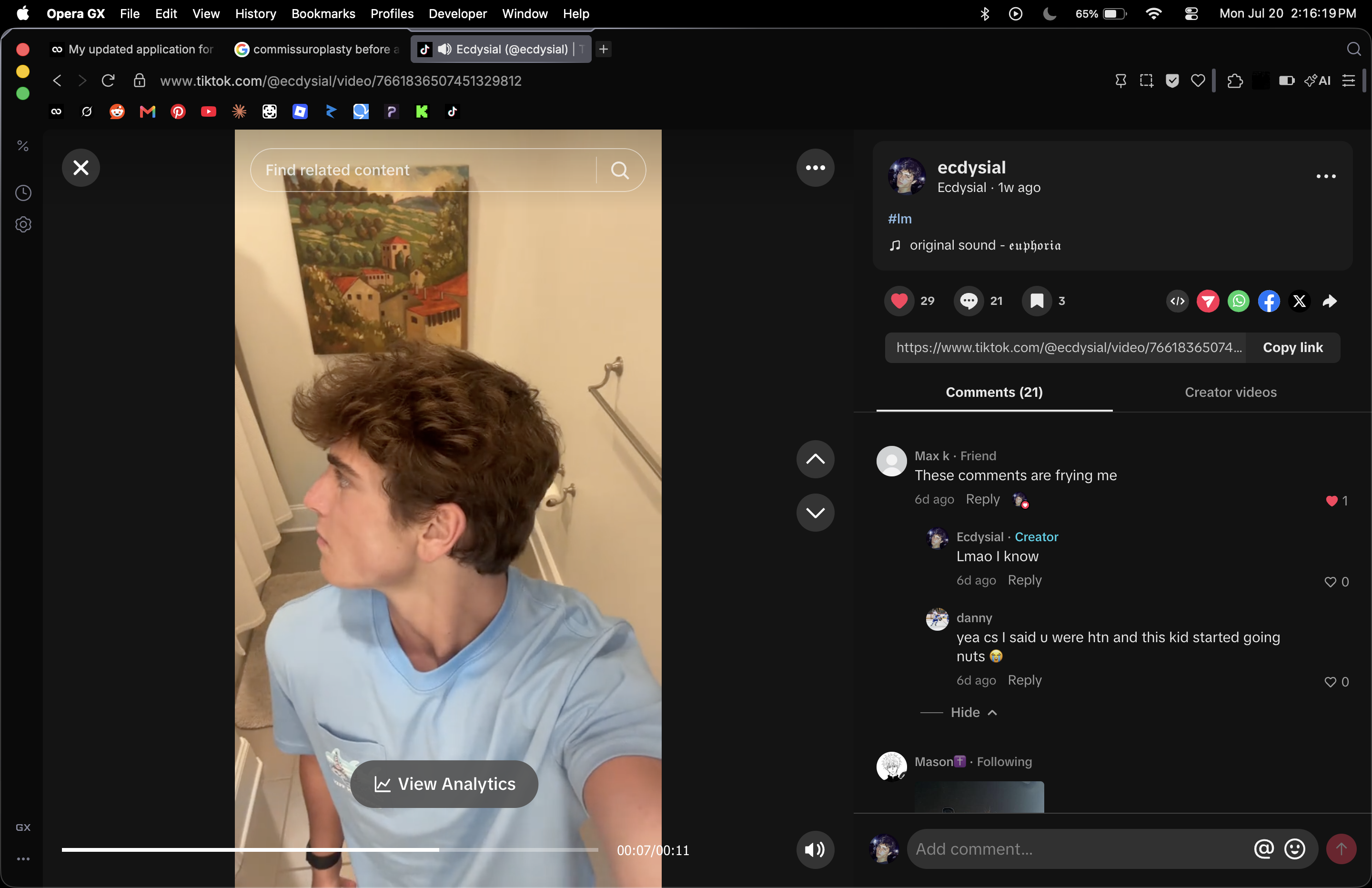The image size is (1372, 888).
Task: Open the Claude starburst bookmark icon
Action: [239, 111]
